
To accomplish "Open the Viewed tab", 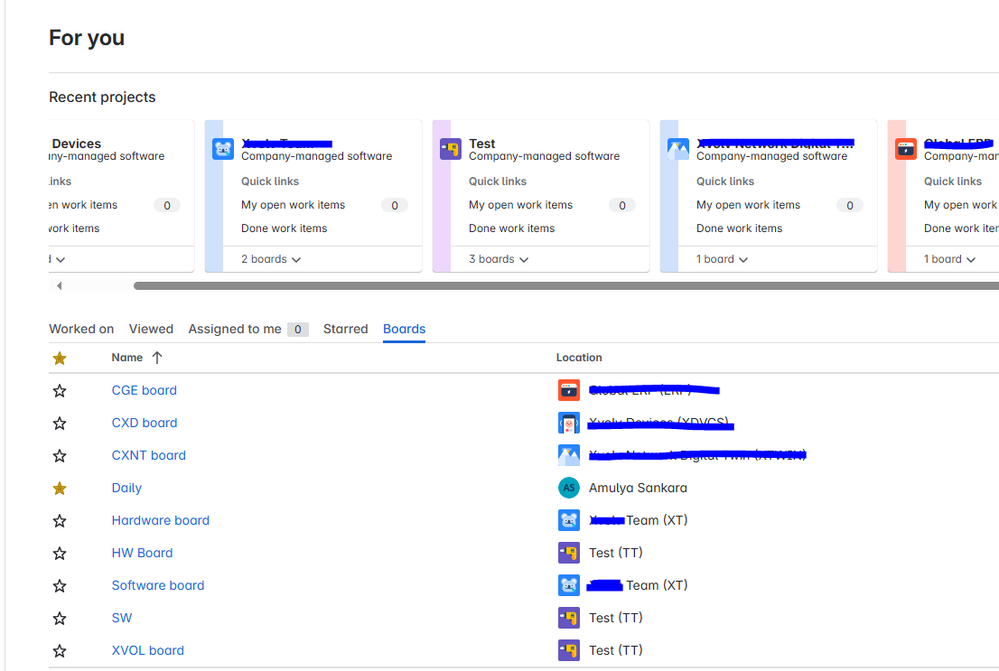I will (151, 329).
